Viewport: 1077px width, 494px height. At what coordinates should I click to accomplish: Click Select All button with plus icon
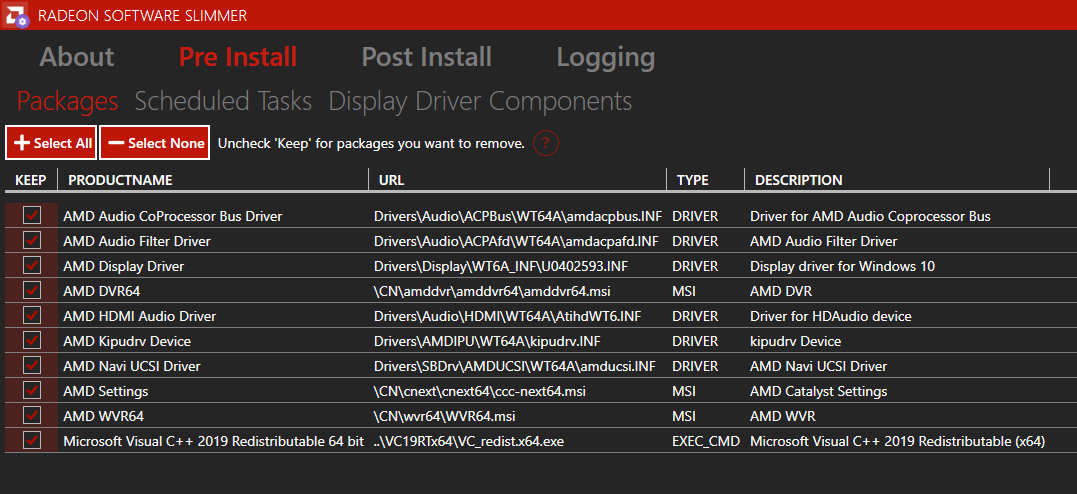[51, 143]
